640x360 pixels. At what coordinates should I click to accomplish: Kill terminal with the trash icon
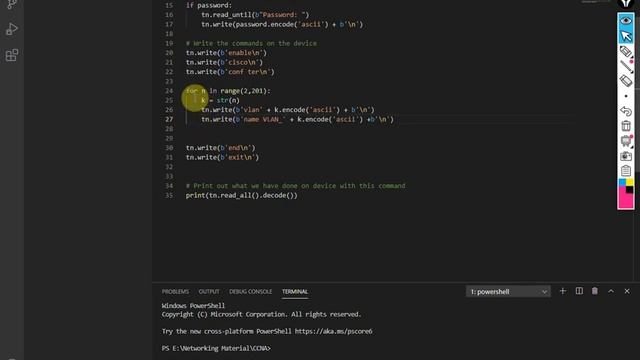pos(595,291)
